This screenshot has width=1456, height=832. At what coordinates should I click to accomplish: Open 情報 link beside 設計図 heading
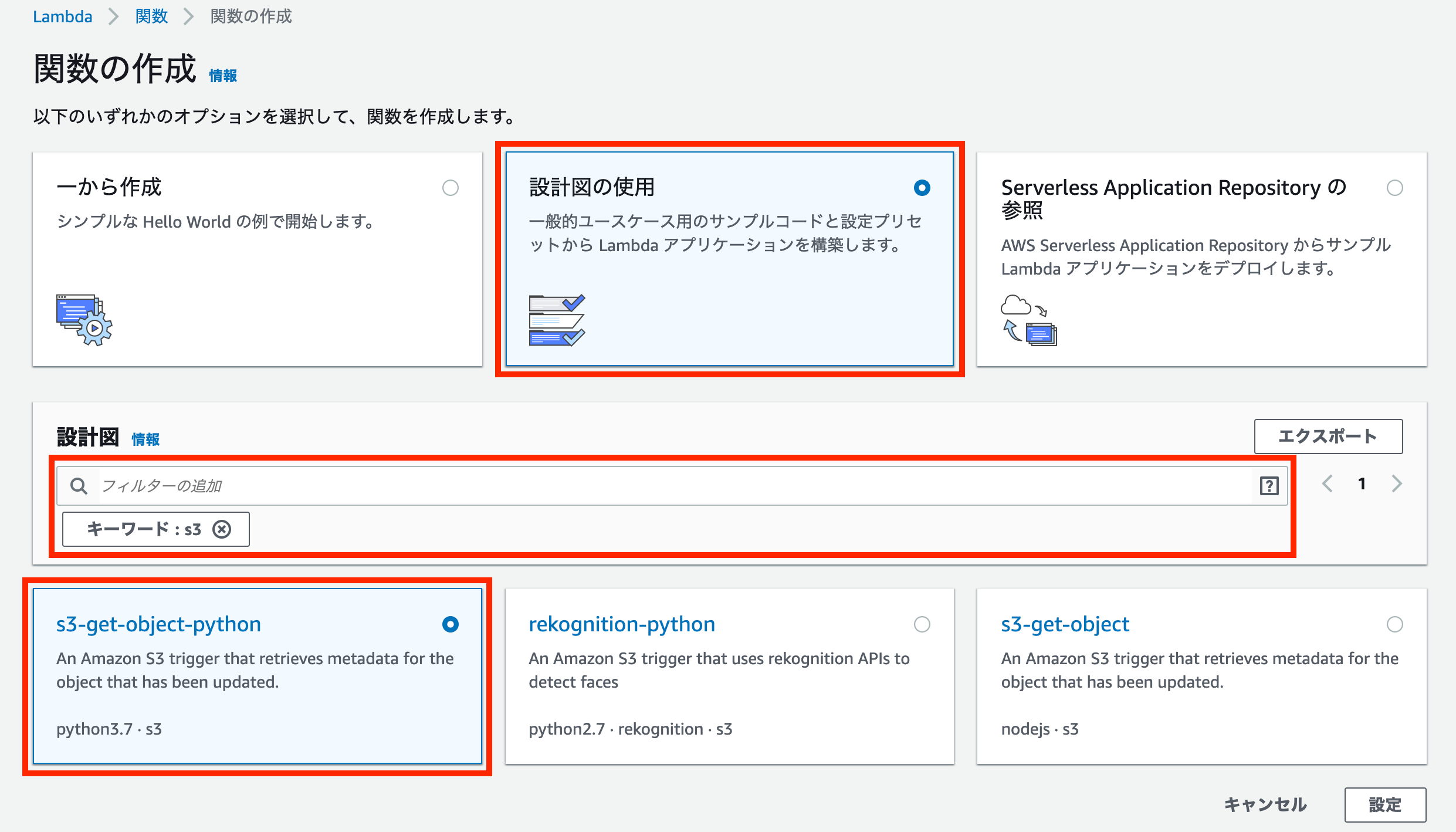point(145,439)
